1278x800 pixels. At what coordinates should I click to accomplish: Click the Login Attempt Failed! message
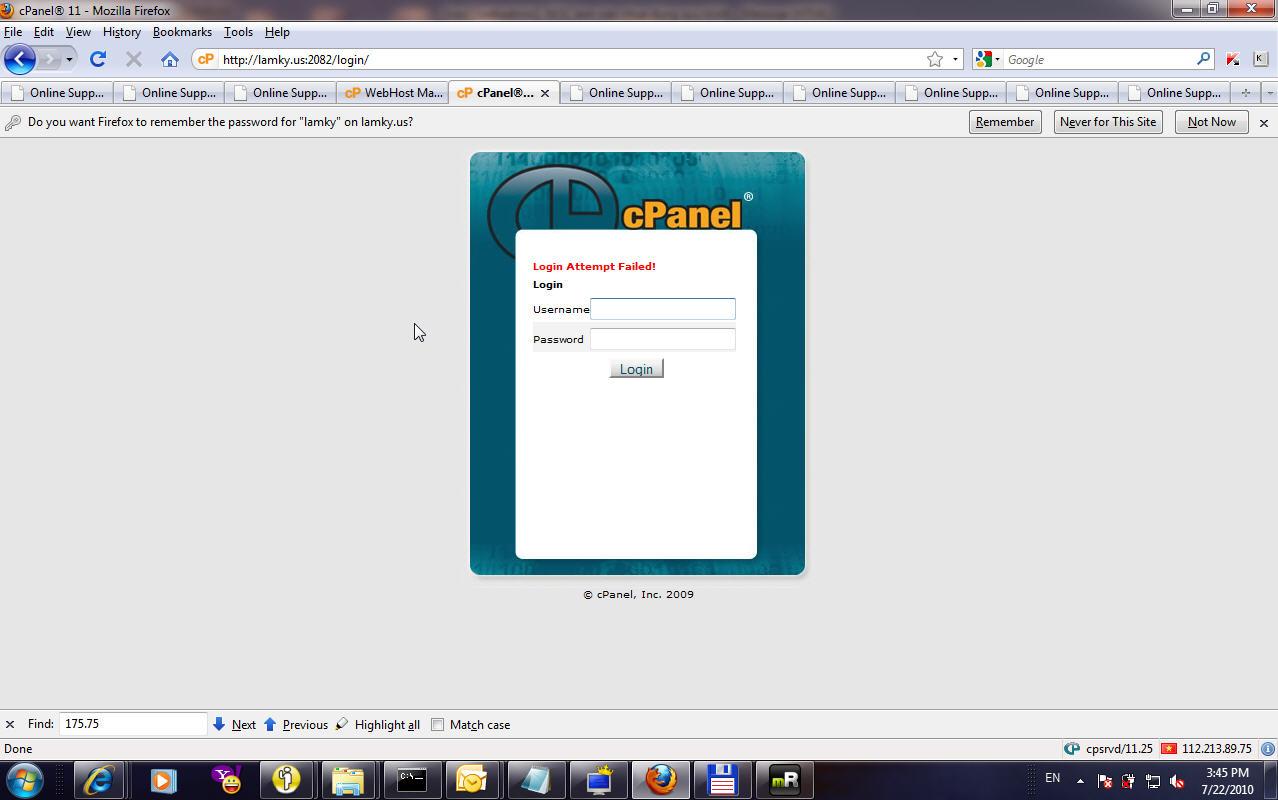click(x=594, y=266)
